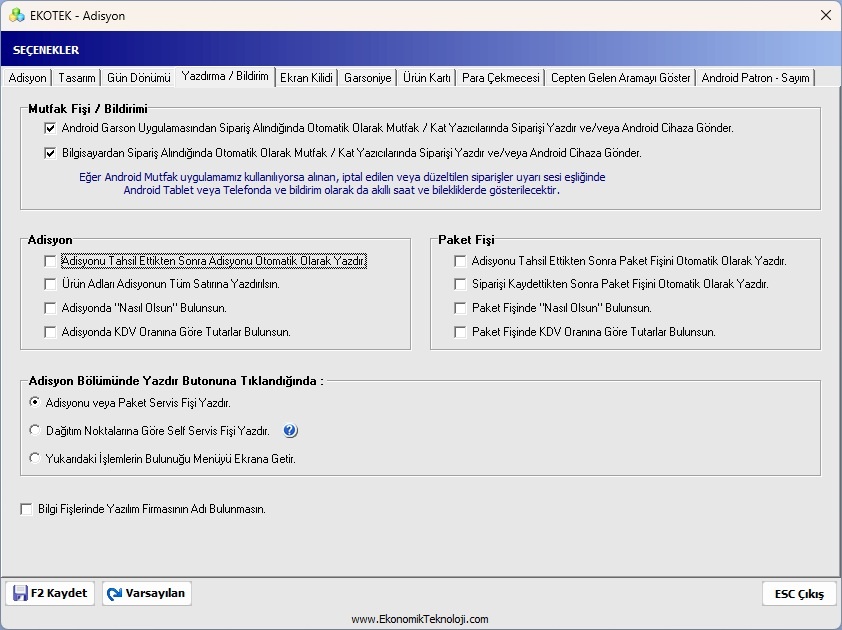Exit using the ESC Çıkış button
The height and width of the screenshot is (630, 842).
(799, 593)
